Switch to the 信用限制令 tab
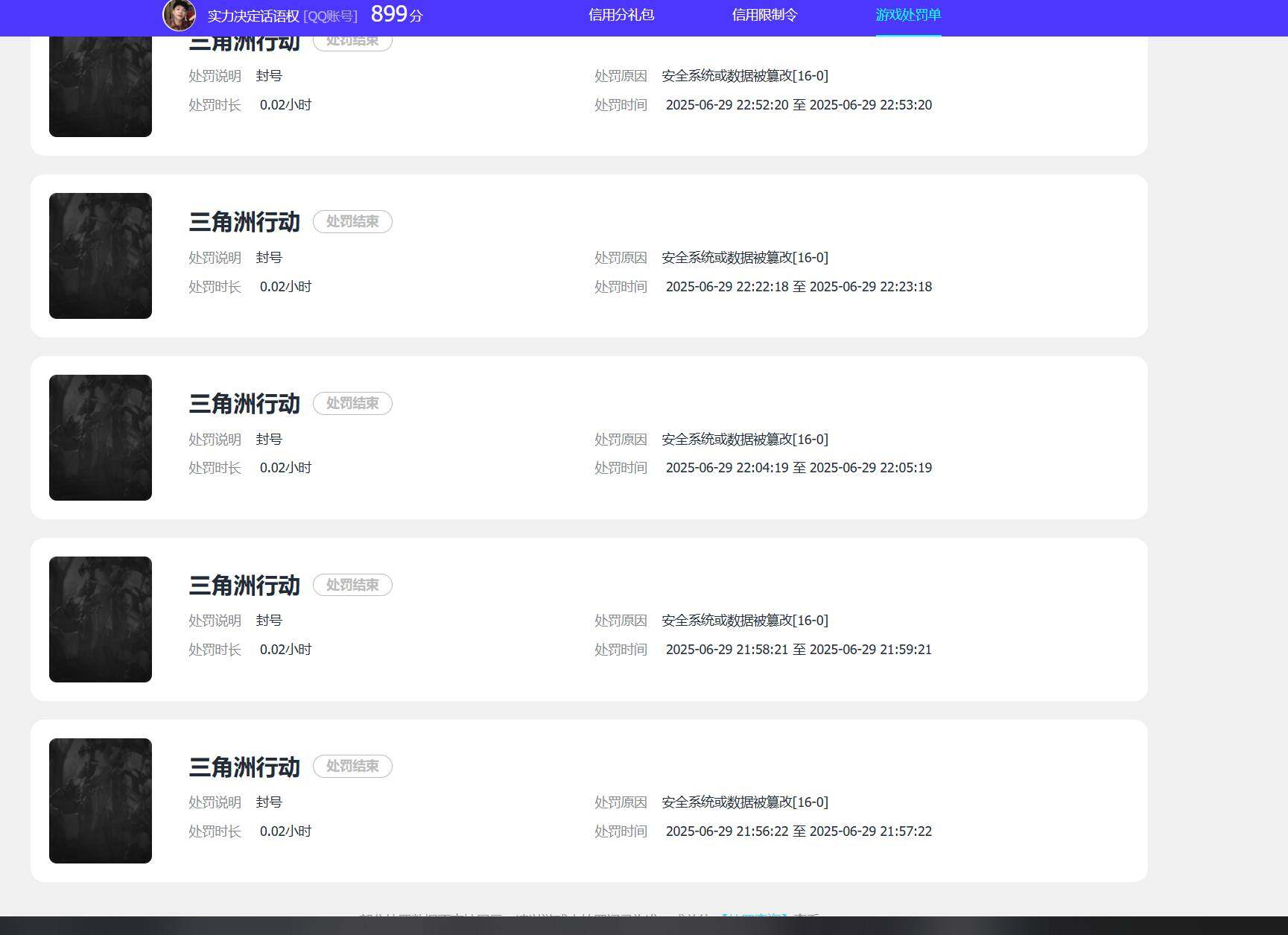The height and width of the screenshot is (935, 1288). [x=764, y=15]
